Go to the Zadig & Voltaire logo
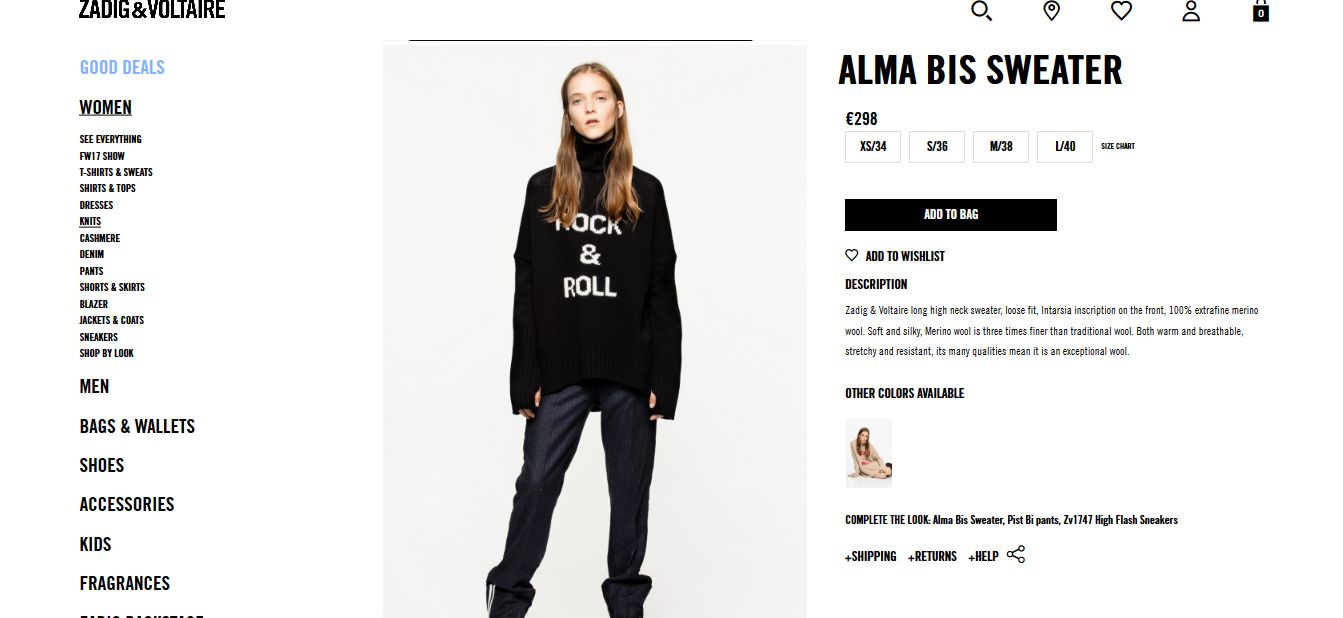1343x618 pixels. (152, 10)
